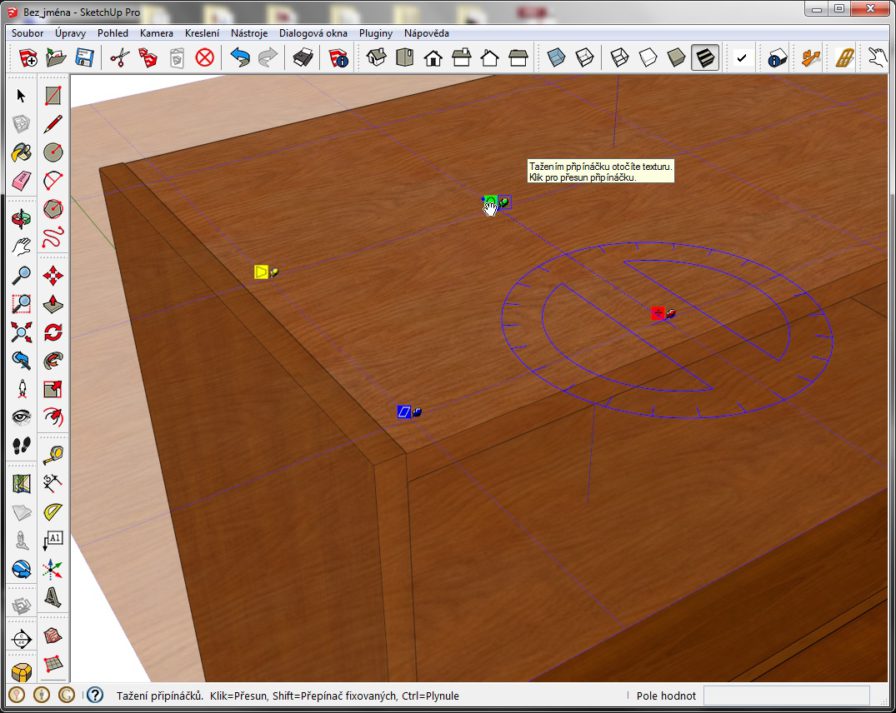Click the red texture pin
Image resolution: width=896 pixels, height=713 pixels.
(657, 314)
